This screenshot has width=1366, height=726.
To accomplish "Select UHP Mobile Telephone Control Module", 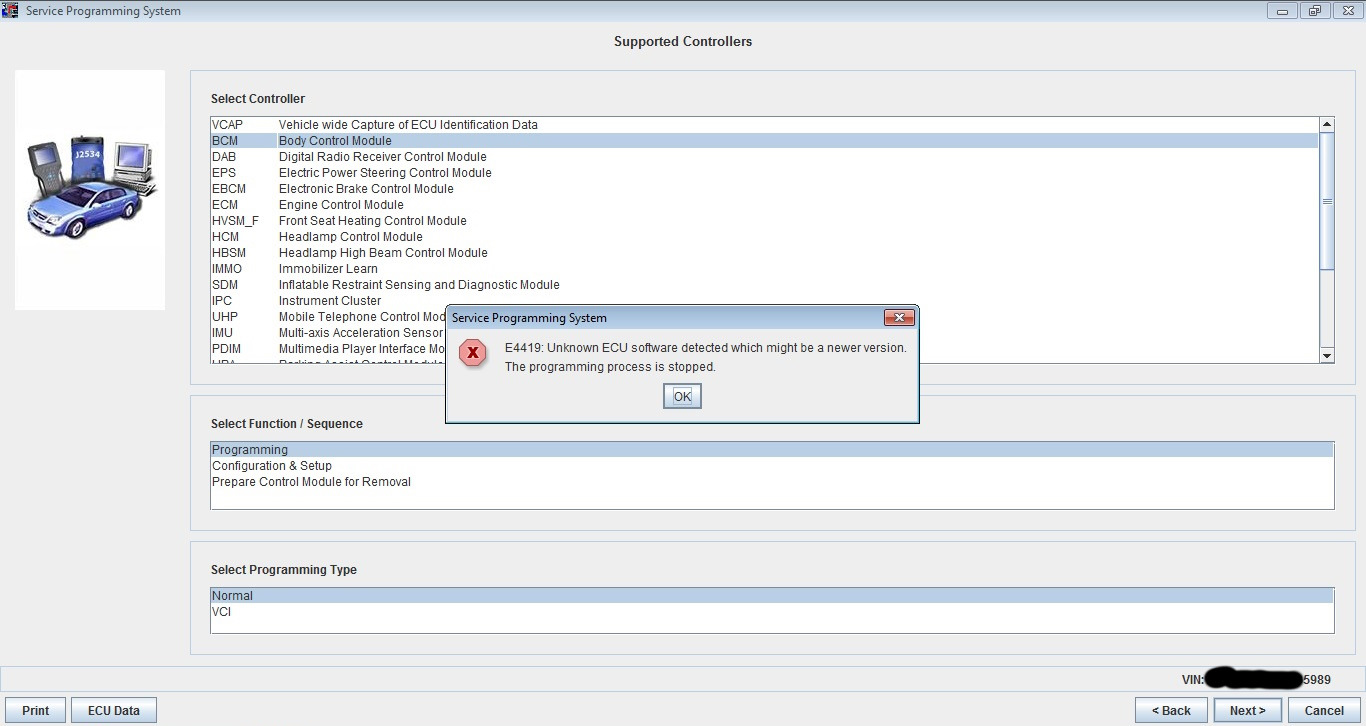I will point(328,317).
